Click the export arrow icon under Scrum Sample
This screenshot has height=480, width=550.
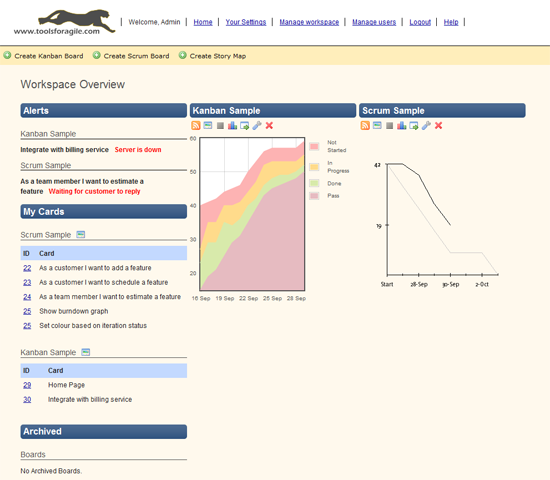pos(414,126)
